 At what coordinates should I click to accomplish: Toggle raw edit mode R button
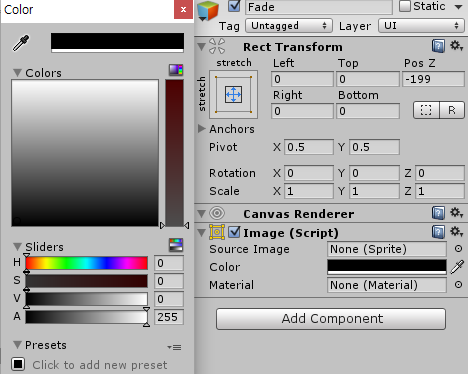(x=452, y=110)
